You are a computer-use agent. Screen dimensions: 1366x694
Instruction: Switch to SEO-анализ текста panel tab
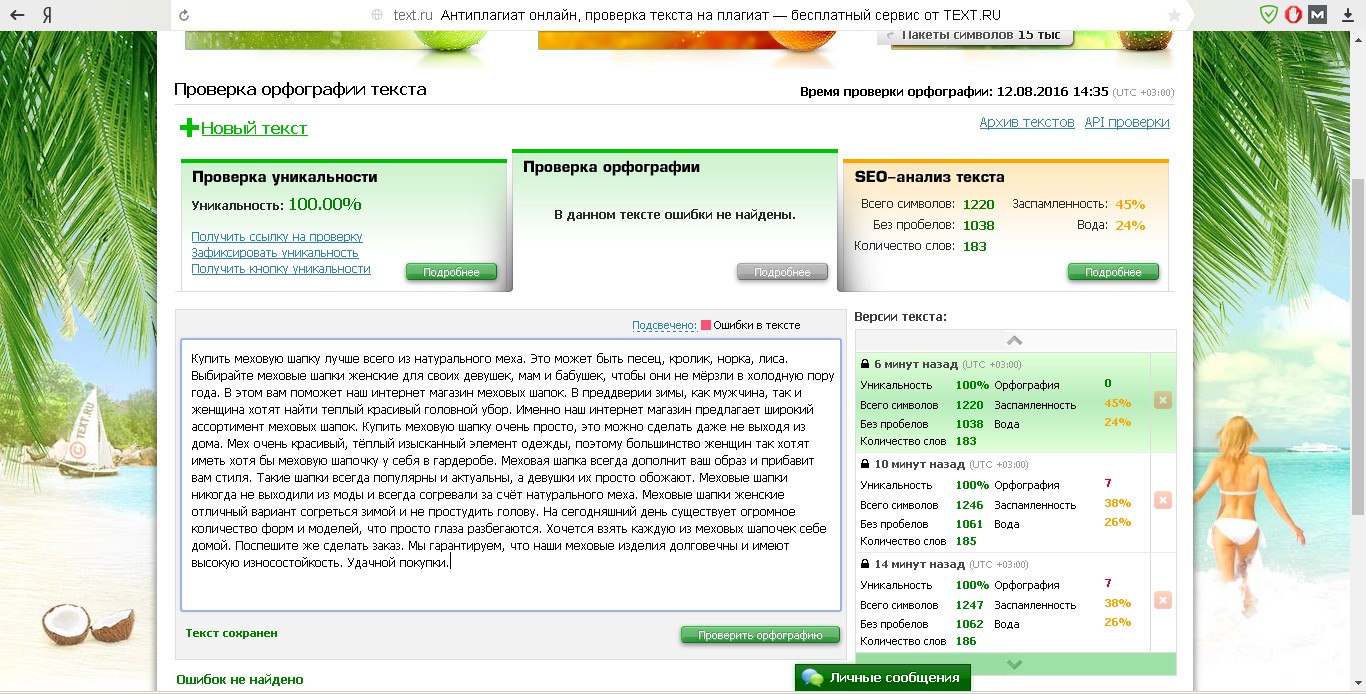(1005, 225)
